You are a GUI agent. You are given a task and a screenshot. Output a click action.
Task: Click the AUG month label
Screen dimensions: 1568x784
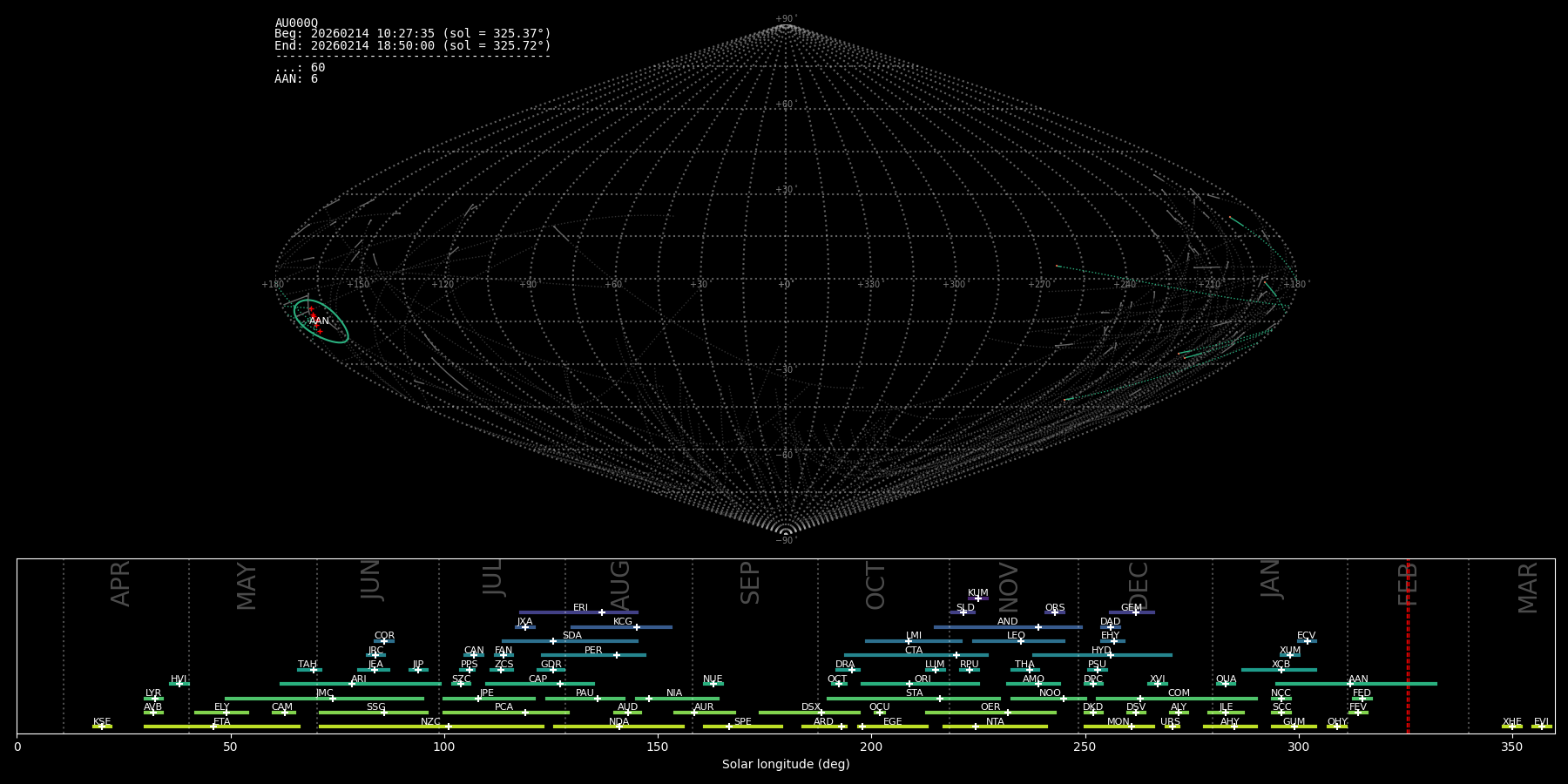[619, 586]
